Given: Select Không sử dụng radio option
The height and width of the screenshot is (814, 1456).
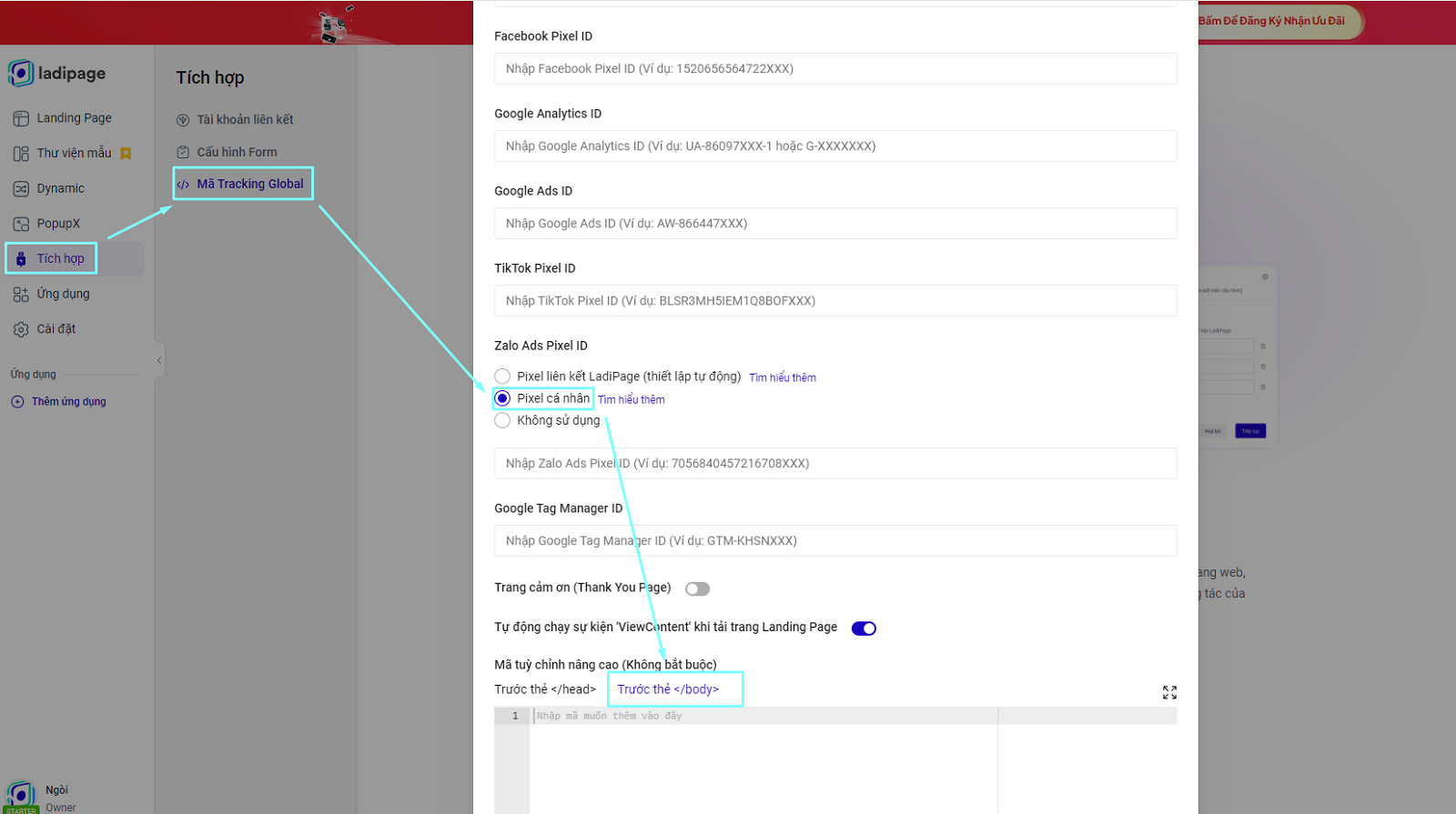Looking at the screenshot, I should (x=502, y=420).
